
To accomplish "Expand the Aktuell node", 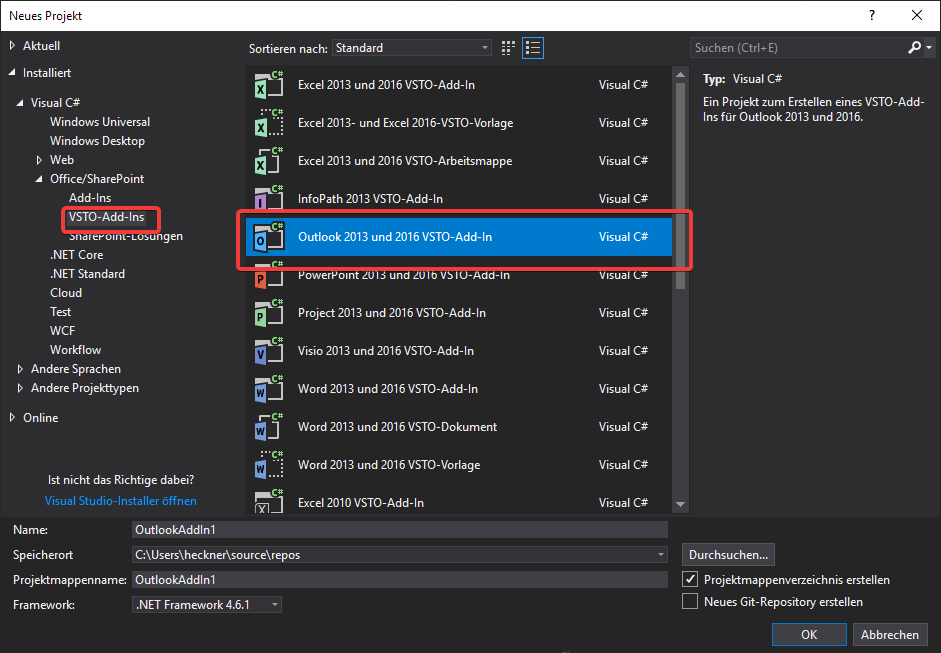I will point(12,46).
